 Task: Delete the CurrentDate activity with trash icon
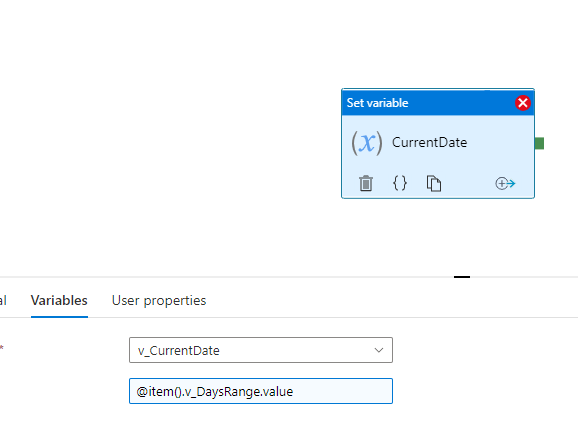pos(366,183)
